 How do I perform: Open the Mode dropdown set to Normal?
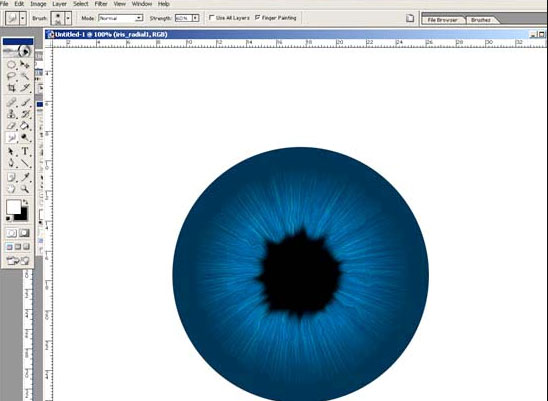121,18
